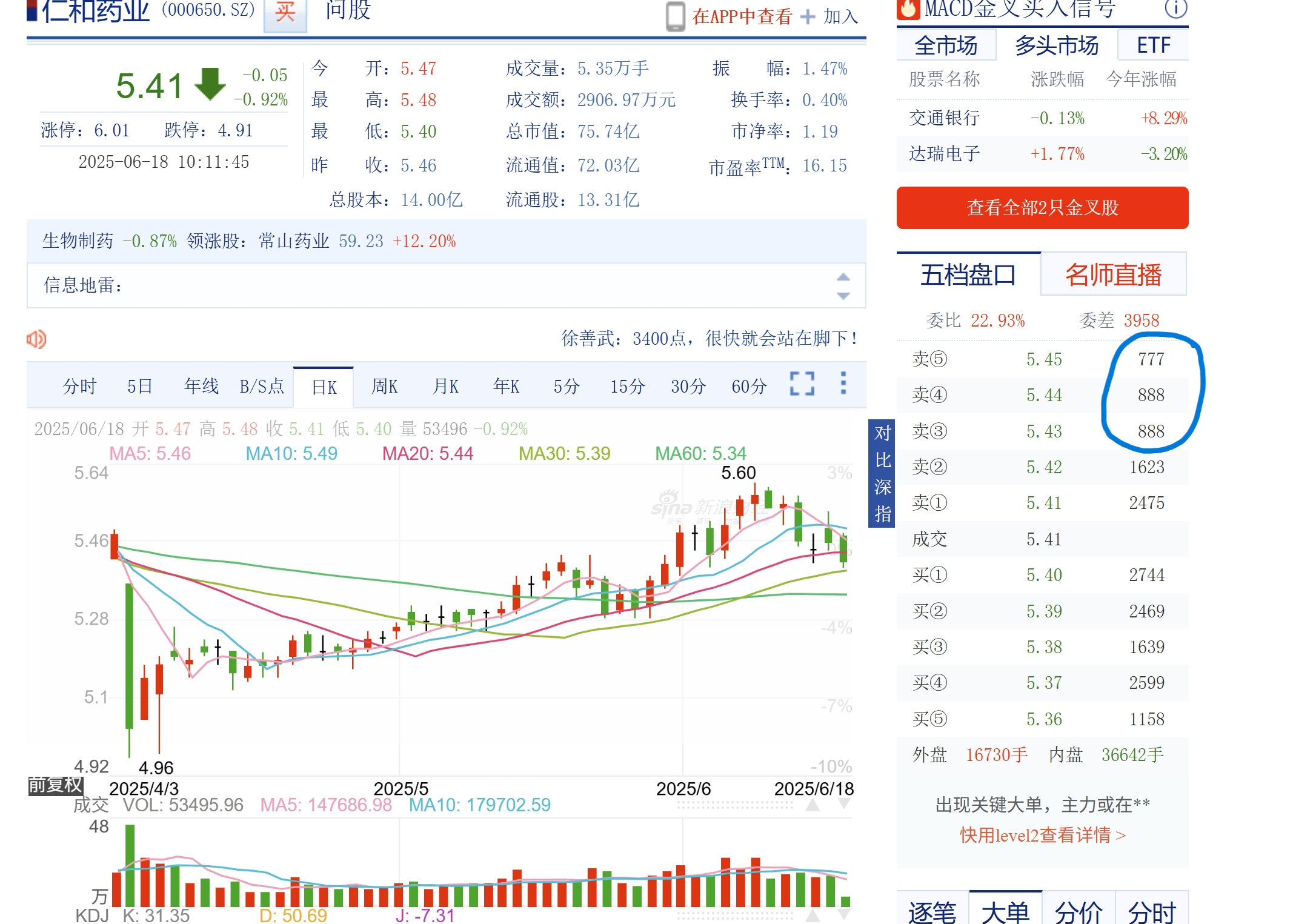Click the speaker announcement icon

pos(36,339)
